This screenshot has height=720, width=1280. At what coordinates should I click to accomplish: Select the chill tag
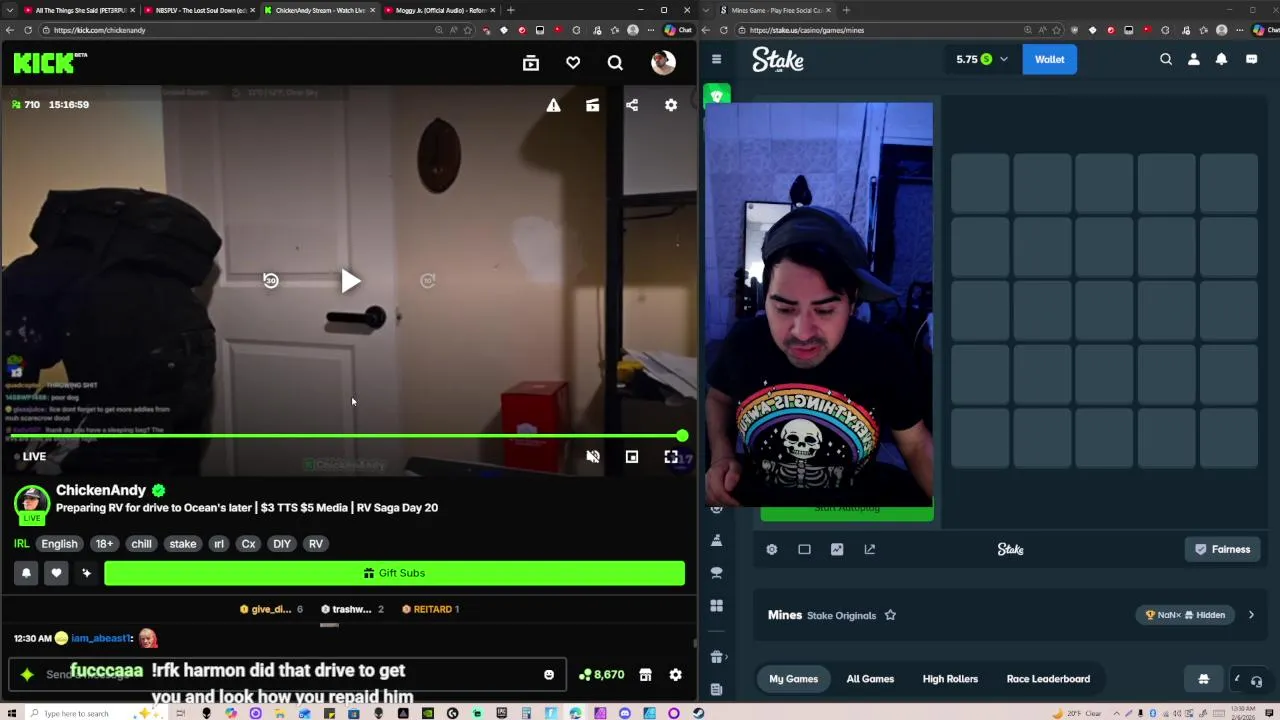[x=141, y=544]
